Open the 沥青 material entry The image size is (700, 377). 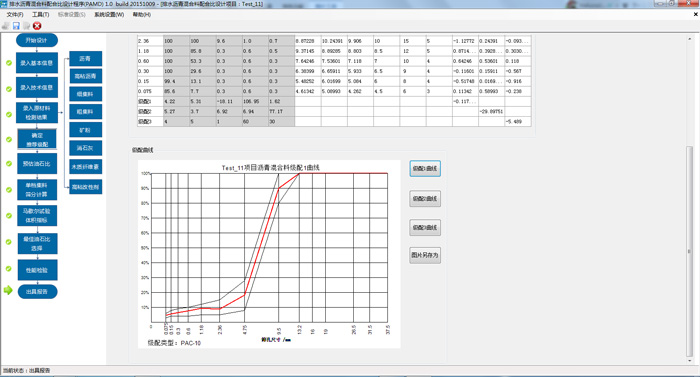pos(86,59)
